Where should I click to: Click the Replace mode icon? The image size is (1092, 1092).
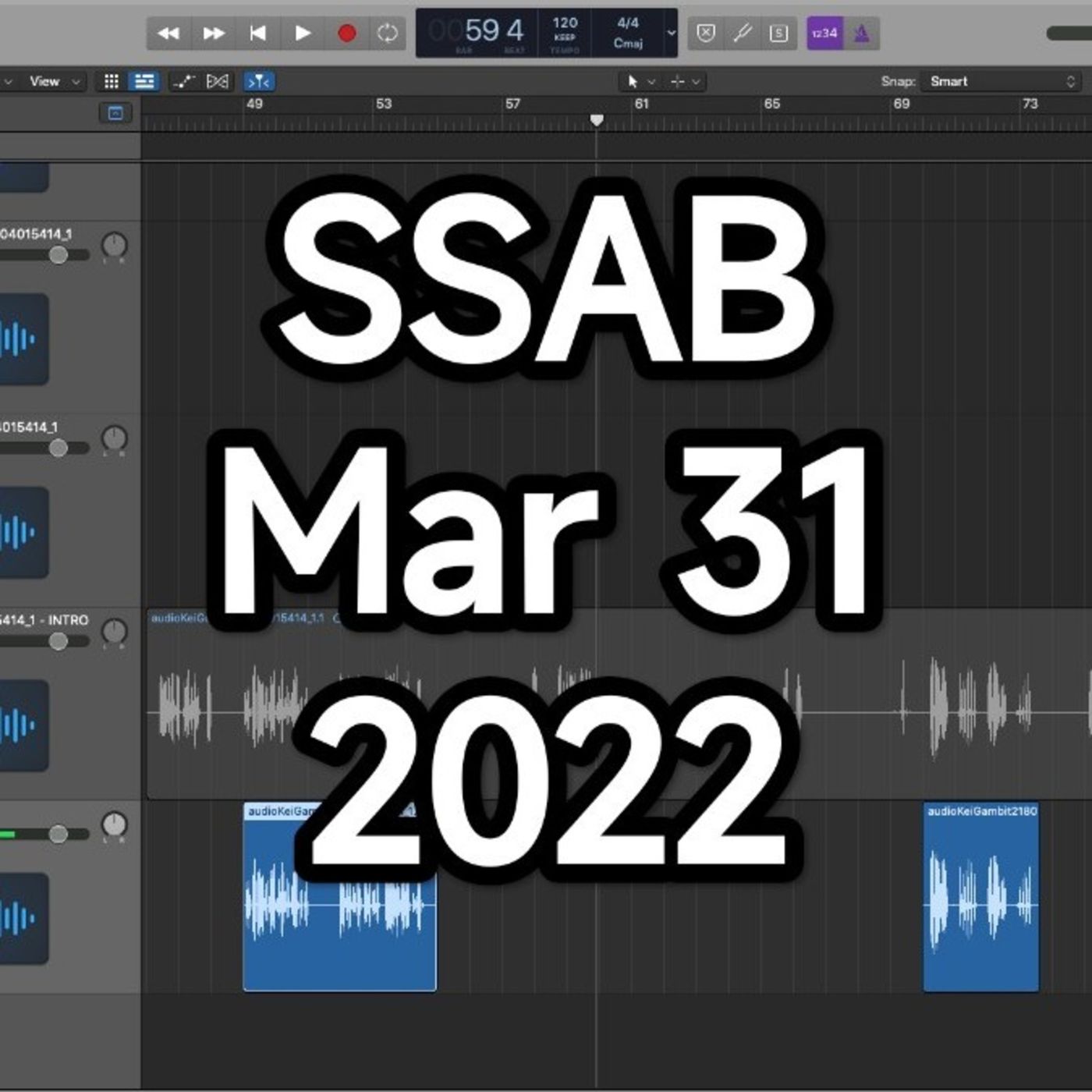pos(705,34)
